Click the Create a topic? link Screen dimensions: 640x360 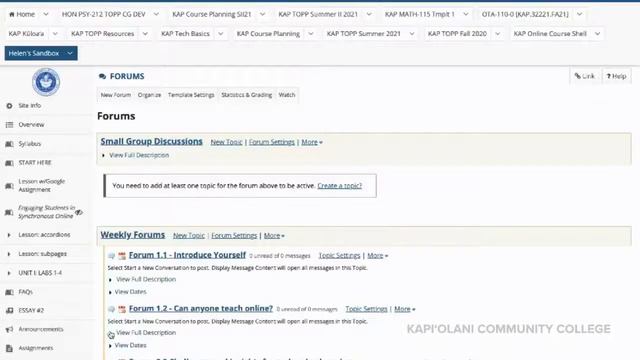point(340,186)
